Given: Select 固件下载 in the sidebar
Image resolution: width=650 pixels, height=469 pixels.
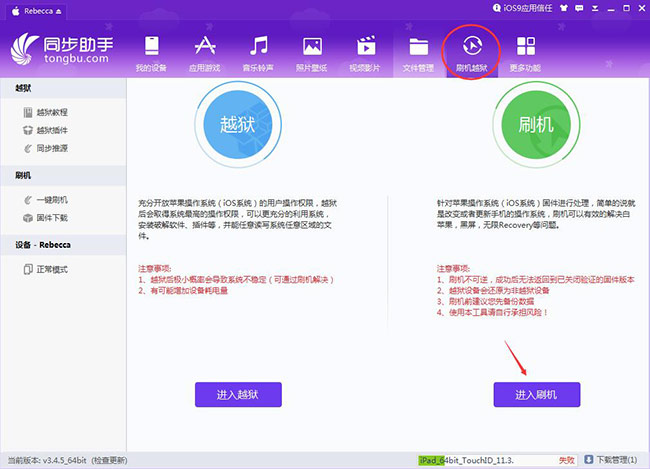Looking at the screenshot, I should tap(46, 218).
